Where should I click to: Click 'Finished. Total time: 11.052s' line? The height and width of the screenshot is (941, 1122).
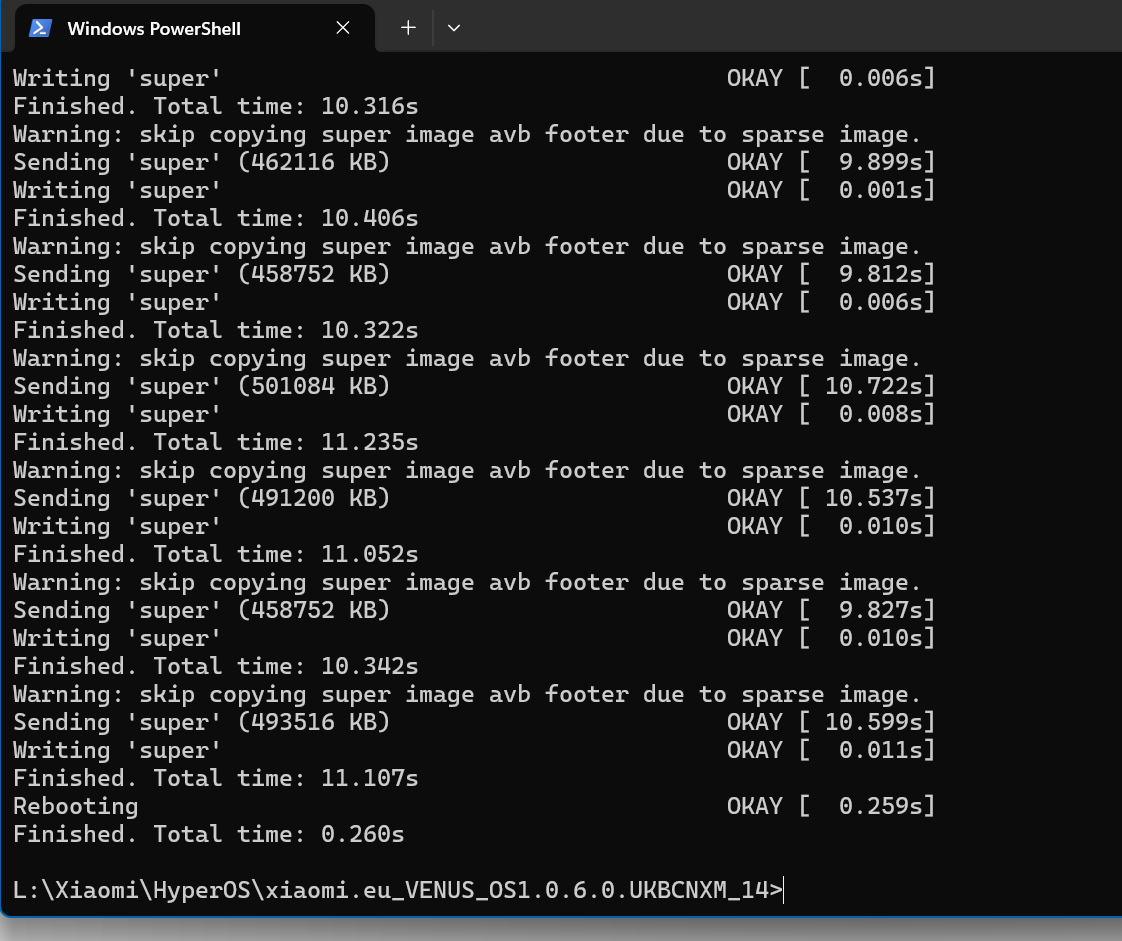coord(215,555)
